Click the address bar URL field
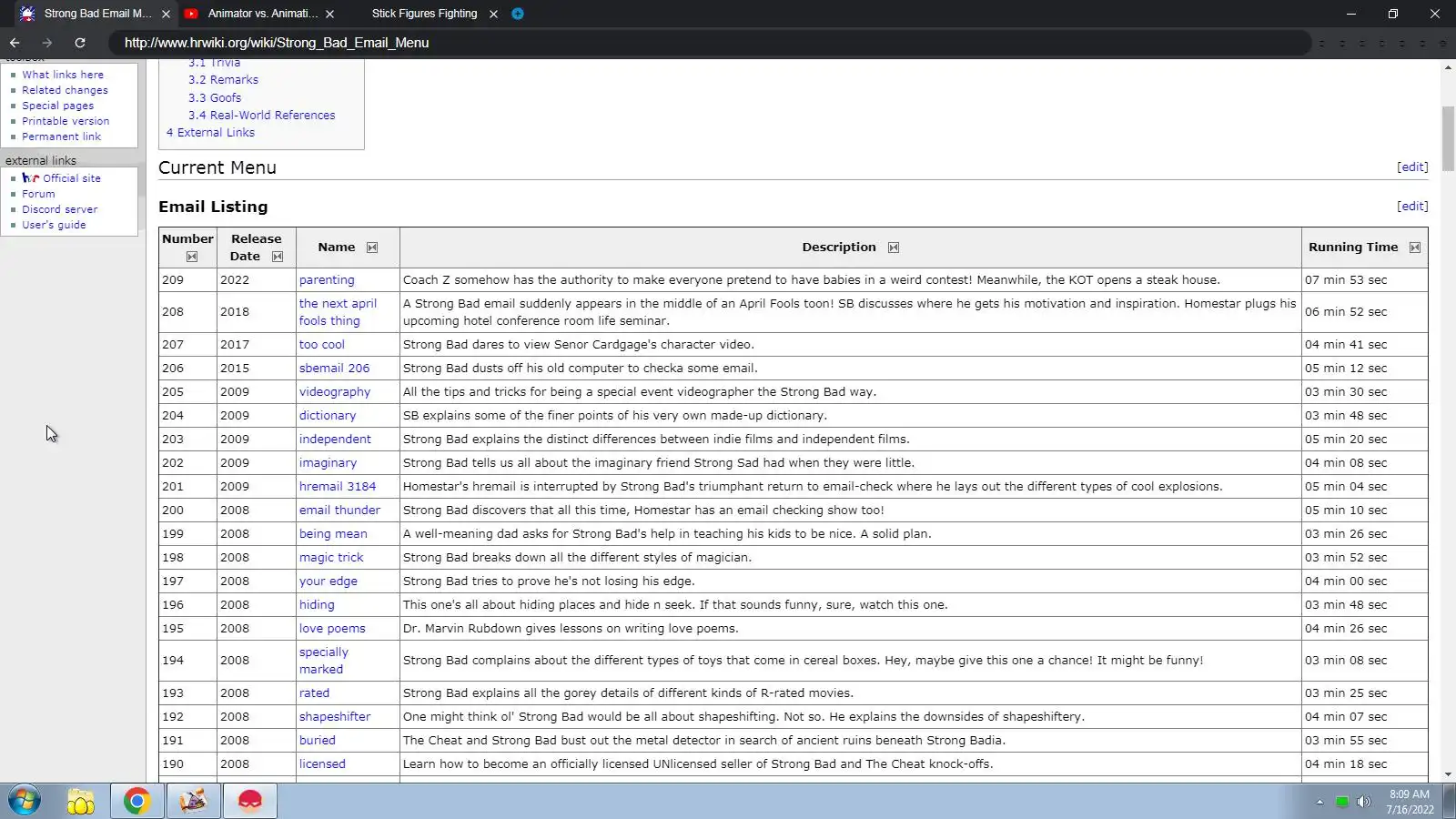 (x=710, y=43)
